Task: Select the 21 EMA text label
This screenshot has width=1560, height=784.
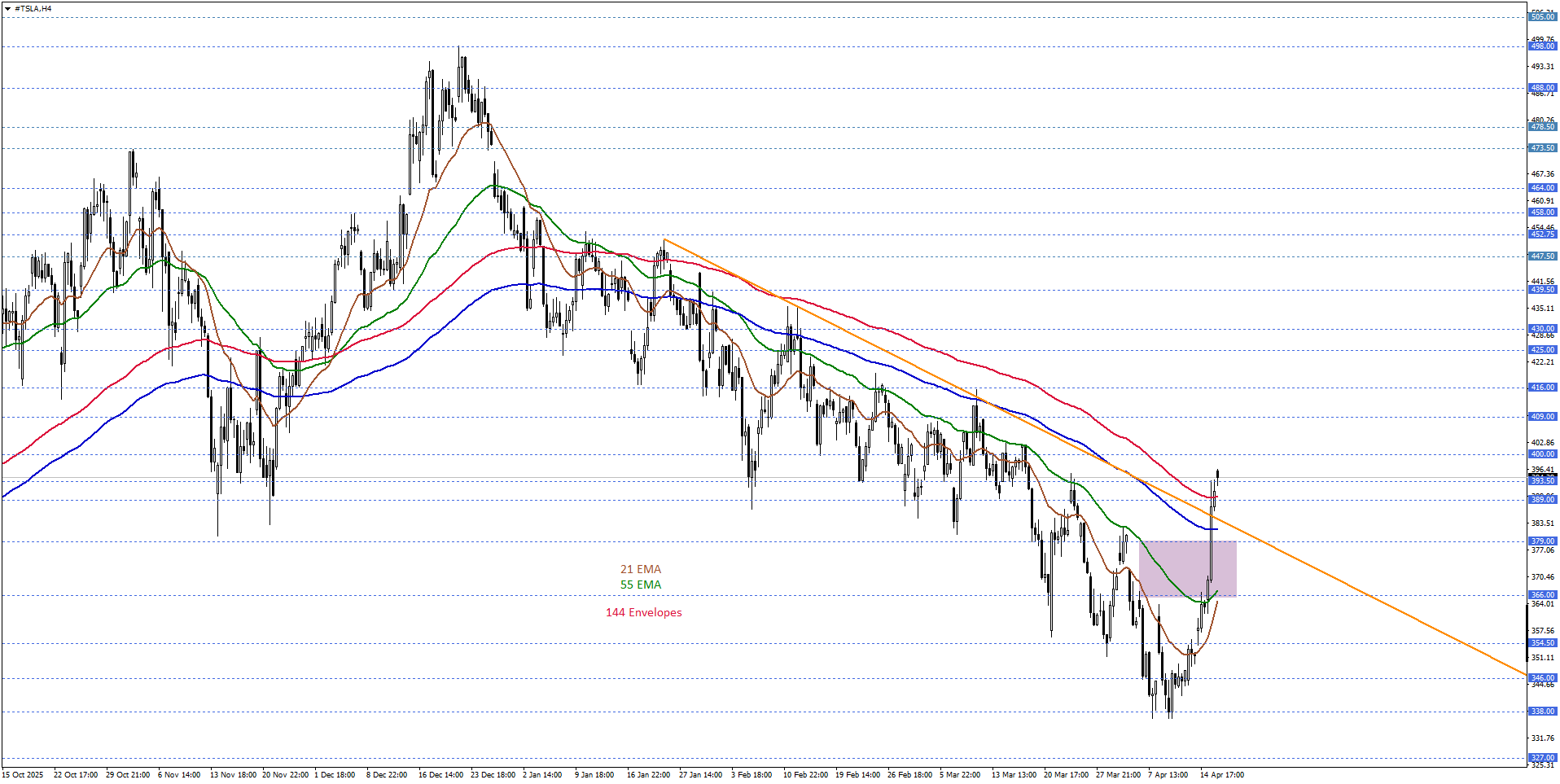Action: pyautogui.click(x=641, y=569)
